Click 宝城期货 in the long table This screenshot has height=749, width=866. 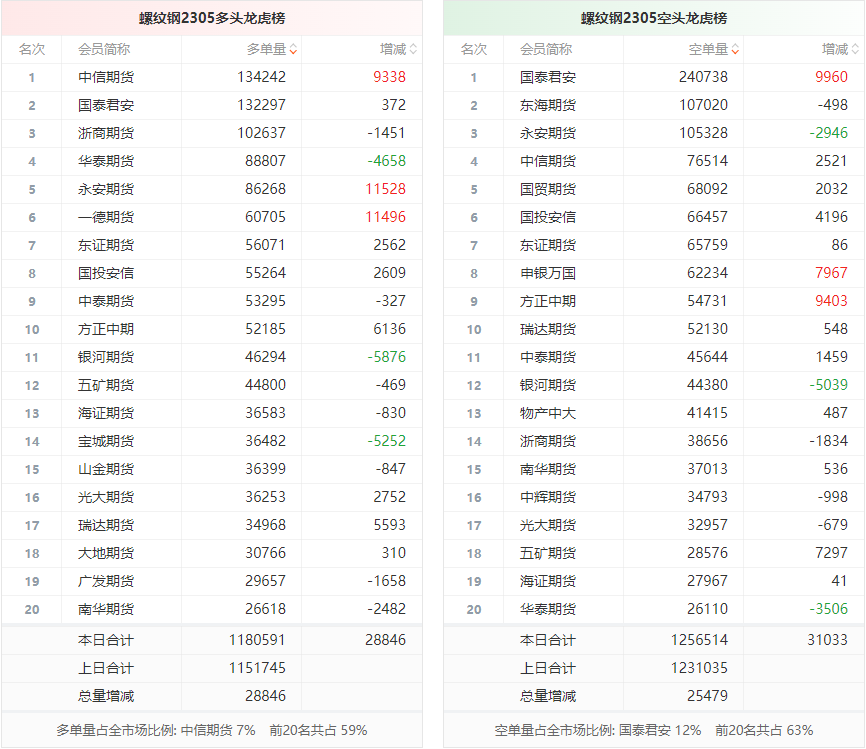click(106, 441)
